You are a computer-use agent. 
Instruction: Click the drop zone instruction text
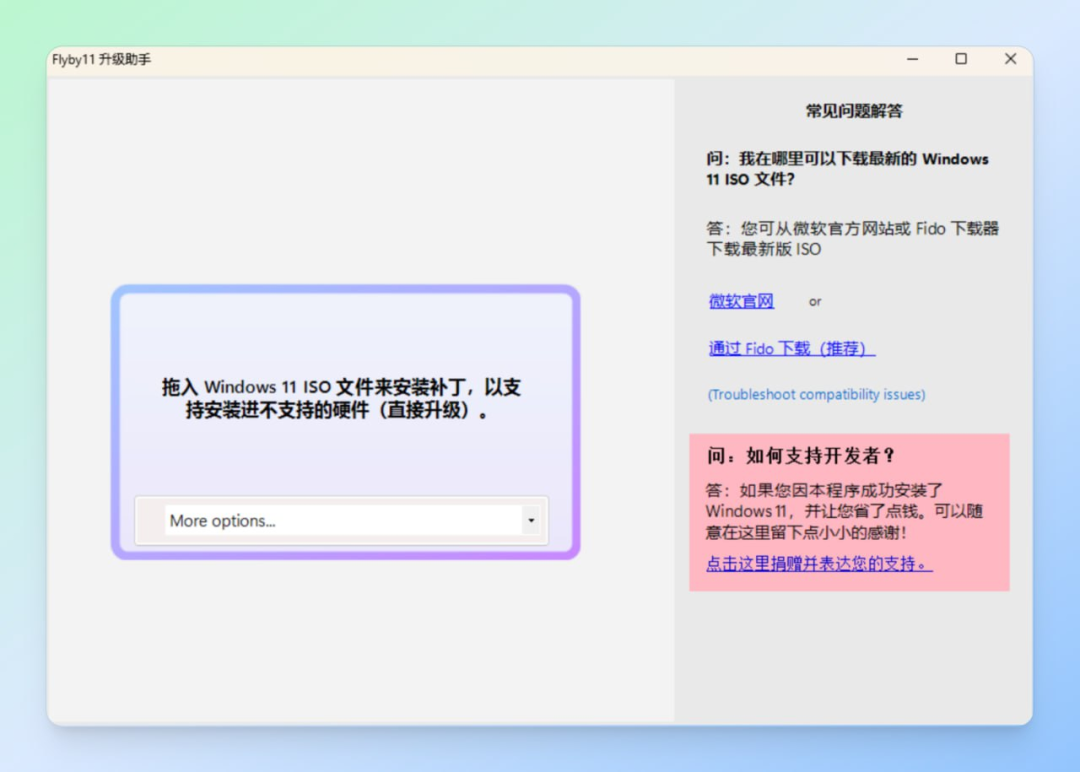(x=345, y=398)
